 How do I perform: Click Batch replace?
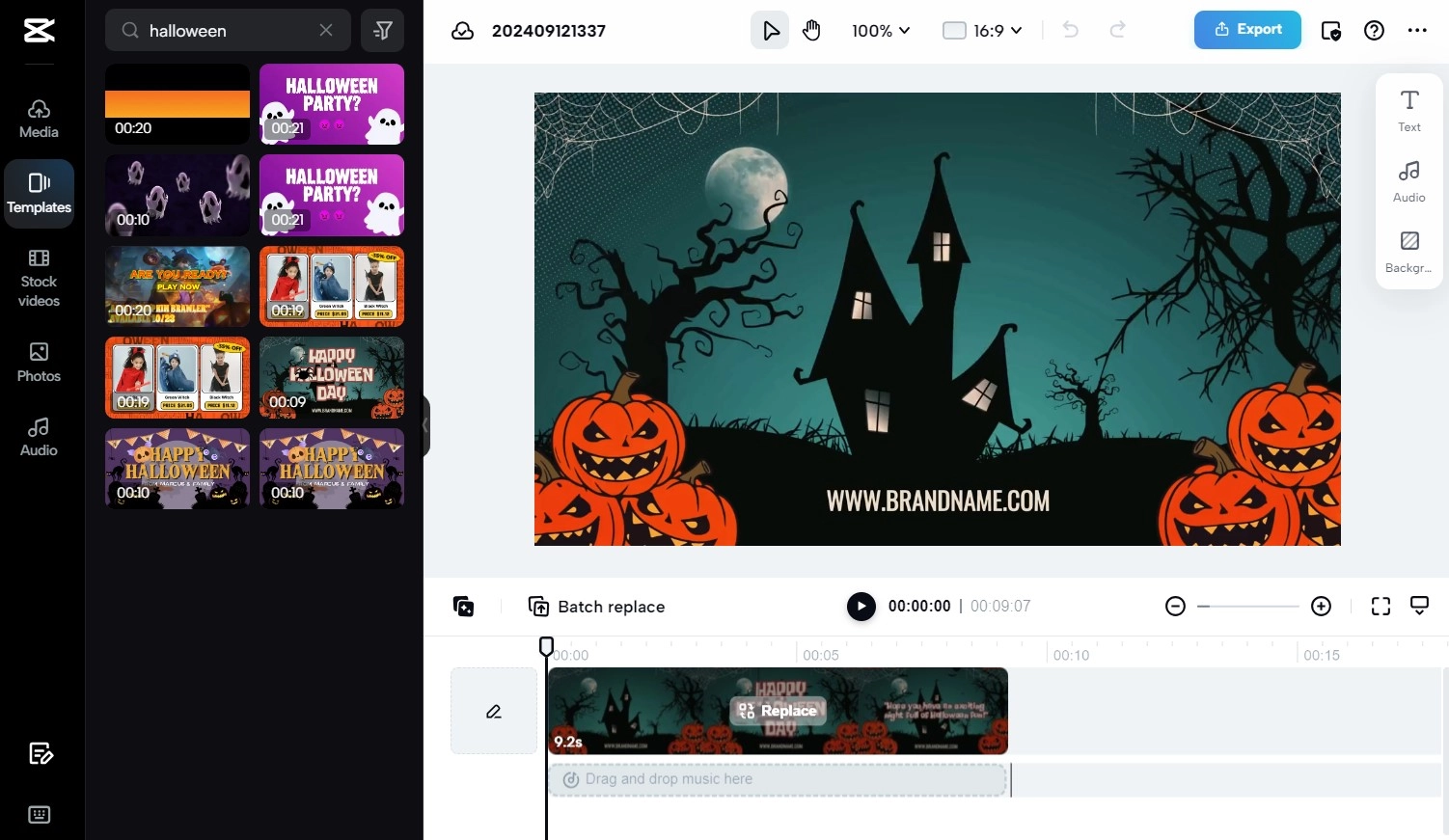click(597, 607)
